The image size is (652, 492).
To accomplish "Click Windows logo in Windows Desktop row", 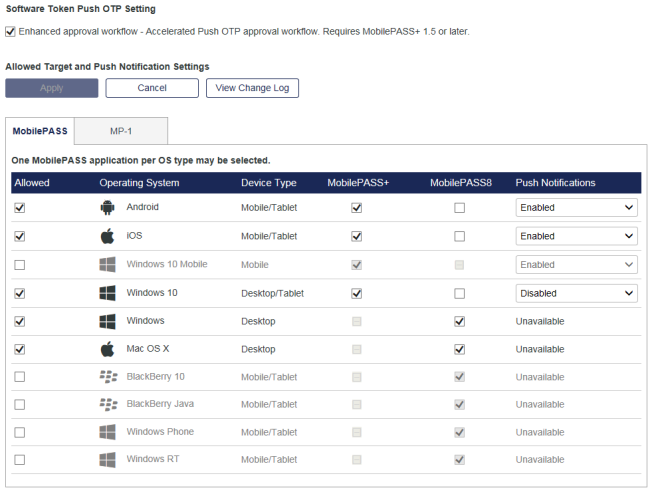I will pyautogui.click(x=107, y=321).
